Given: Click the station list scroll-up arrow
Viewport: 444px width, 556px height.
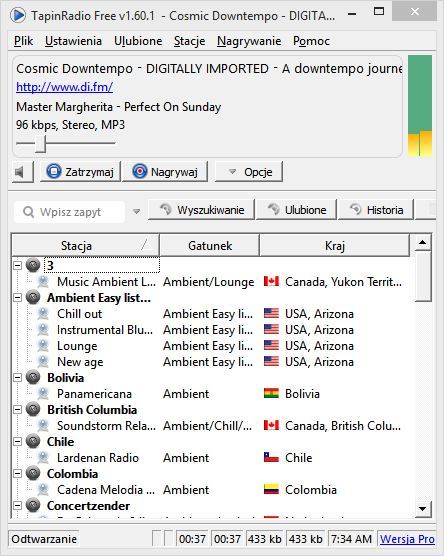Looking at the screenshot, I should [x=422, y=243].
